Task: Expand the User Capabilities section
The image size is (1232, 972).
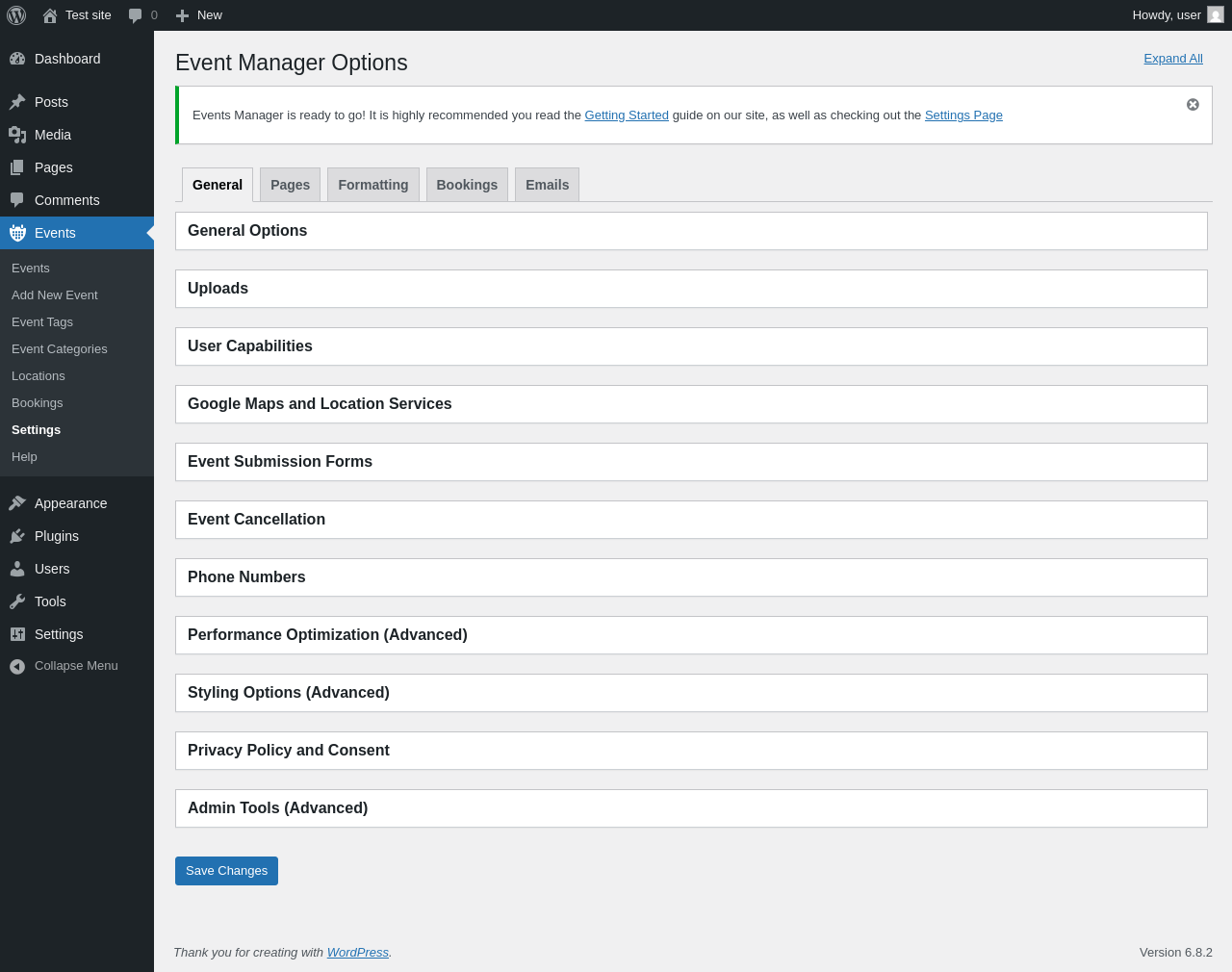Action: pyautogui.click(x=691, y=346)
